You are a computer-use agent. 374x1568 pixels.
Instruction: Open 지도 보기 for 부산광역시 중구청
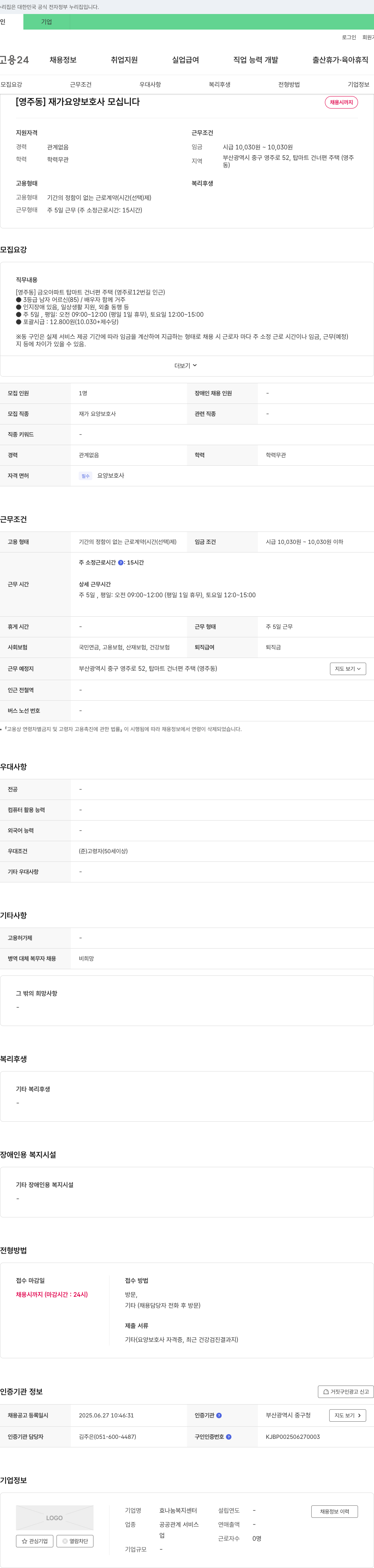point(348,1415)
